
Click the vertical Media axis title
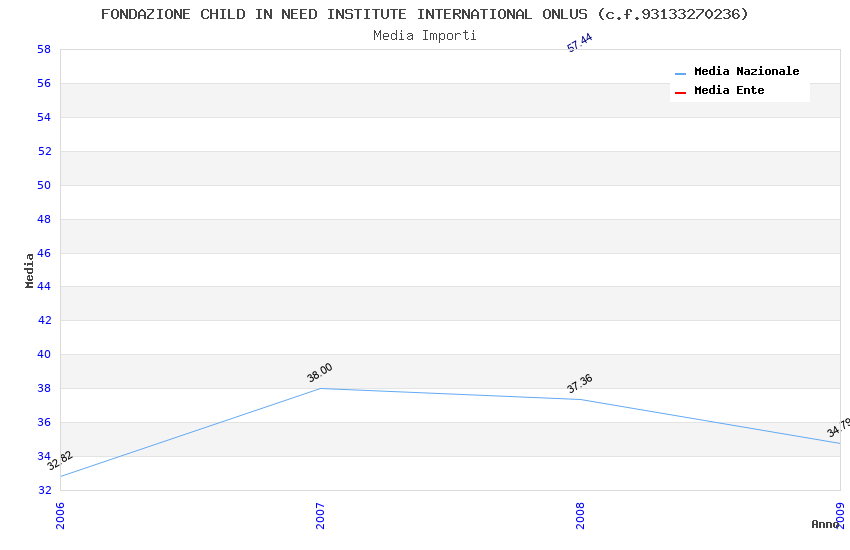[x=30, y=270]
